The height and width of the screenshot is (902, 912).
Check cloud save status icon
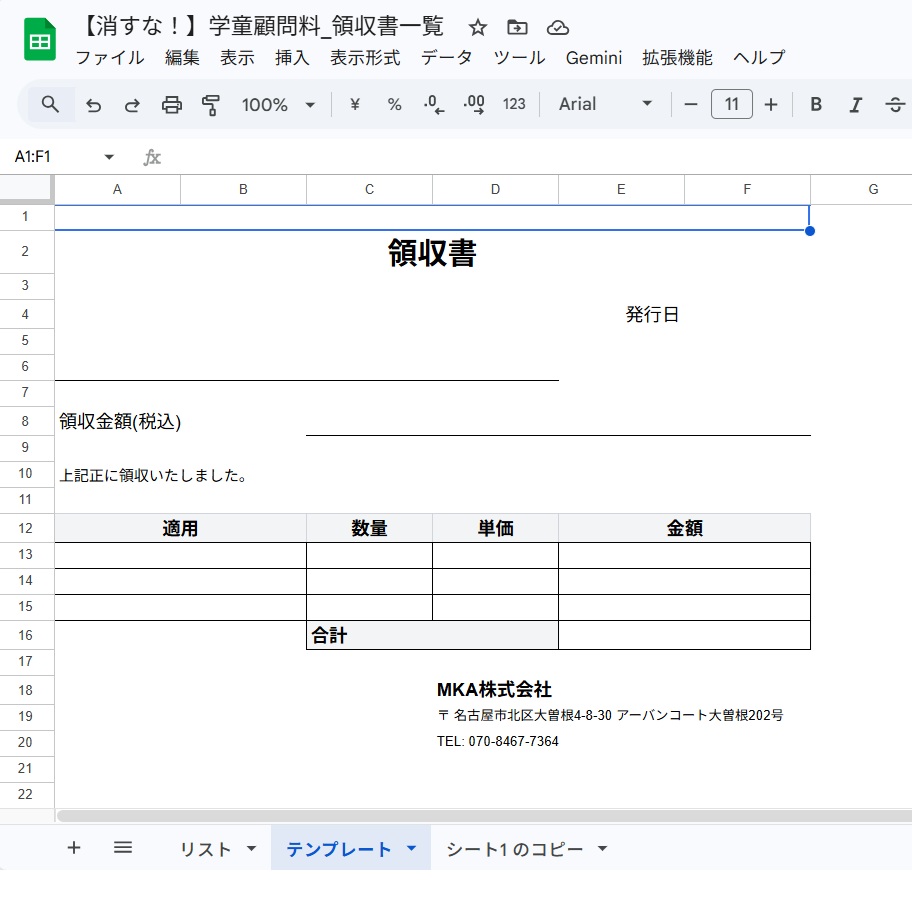coord(558,28)
